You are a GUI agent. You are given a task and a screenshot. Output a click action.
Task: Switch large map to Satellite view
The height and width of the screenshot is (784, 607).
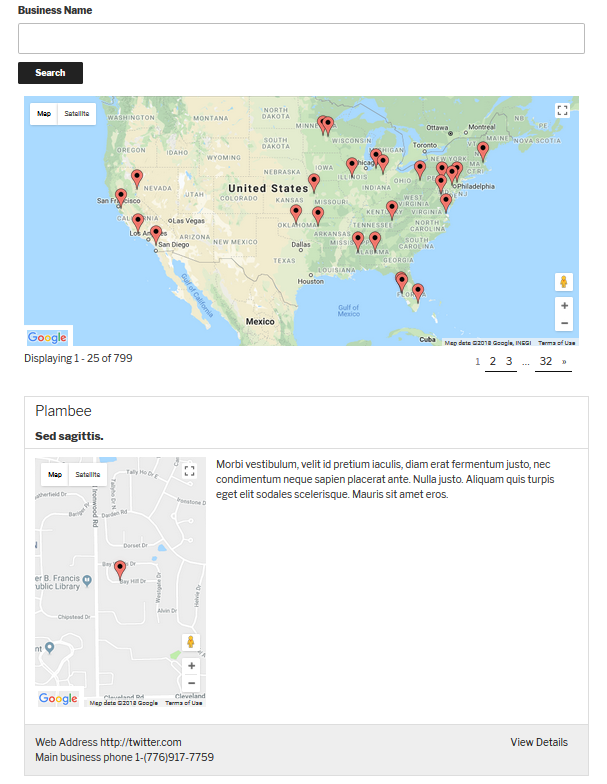coord(77,114)
